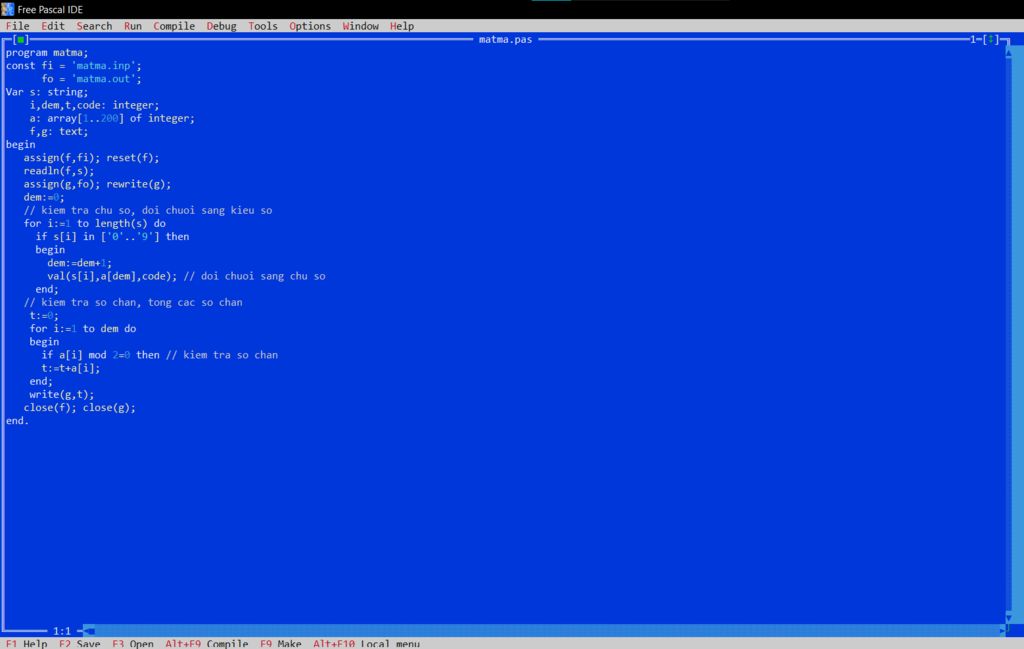Click the 'for i:=1 to dem do' line
The width and height of the screenshot is (1024, 649).
(83, 328)
